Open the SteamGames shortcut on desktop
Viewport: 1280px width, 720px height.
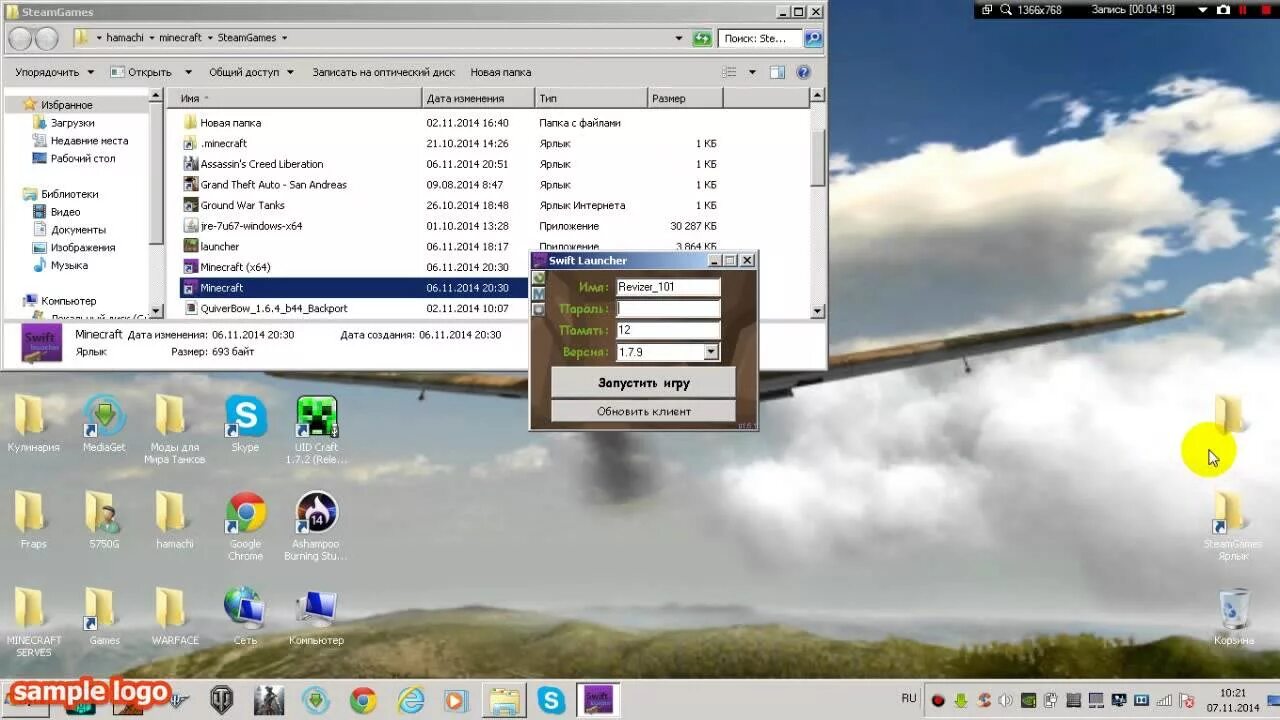point(1231,527)
